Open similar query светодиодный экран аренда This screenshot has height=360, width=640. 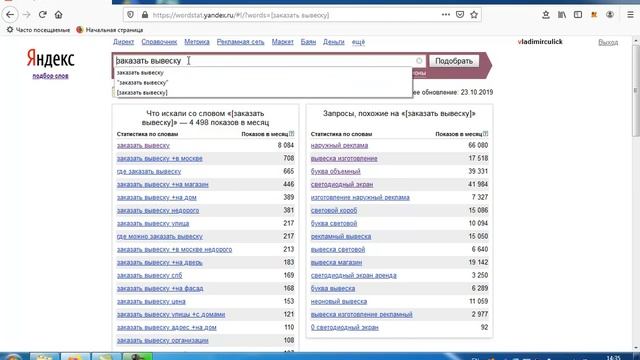(x=353, y=276)
